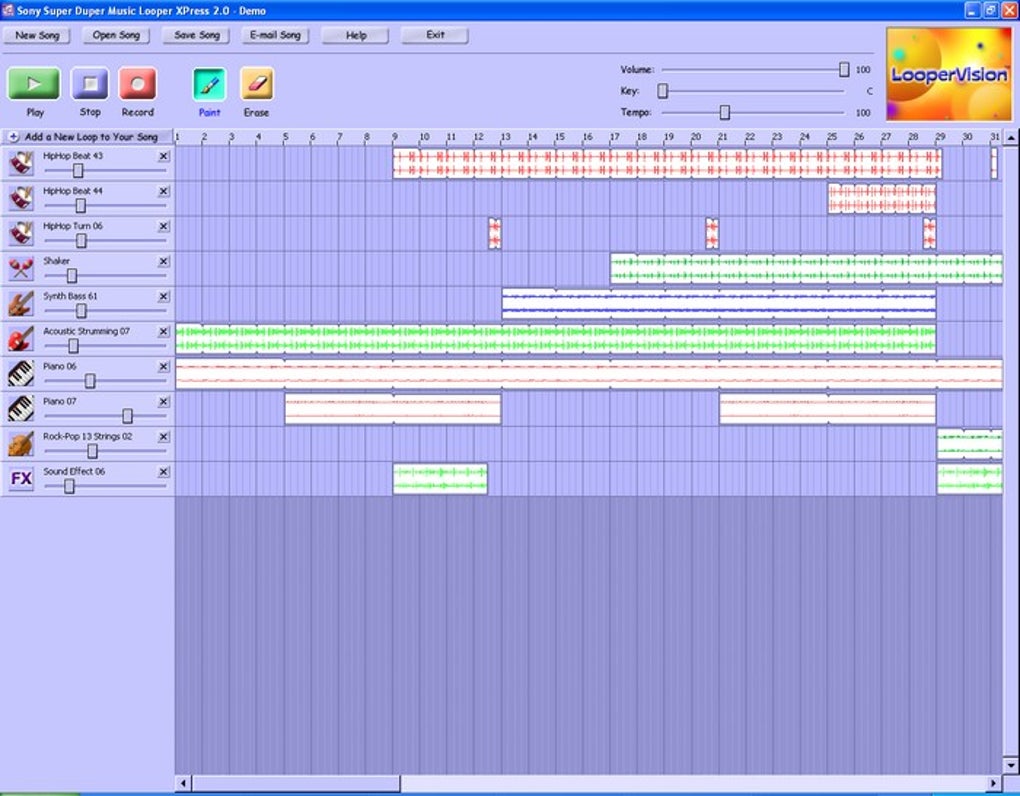Click the vertical scrollbar up arrow

point(1011,138)
